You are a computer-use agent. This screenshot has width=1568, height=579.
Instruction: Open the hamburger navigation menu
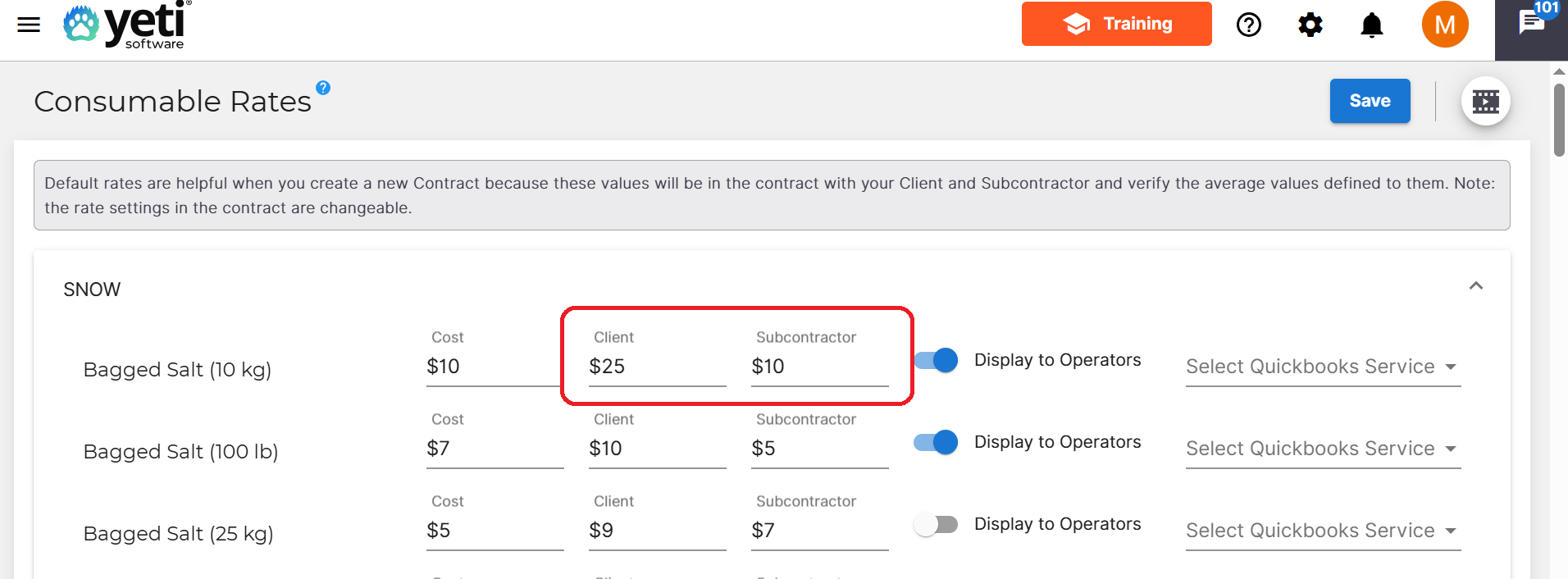[29, 25]
